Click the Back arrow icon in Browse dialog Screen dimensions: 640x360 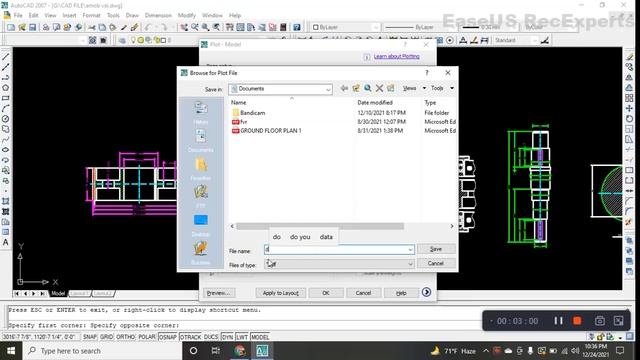pyautogui.click(x=344, y=88)
